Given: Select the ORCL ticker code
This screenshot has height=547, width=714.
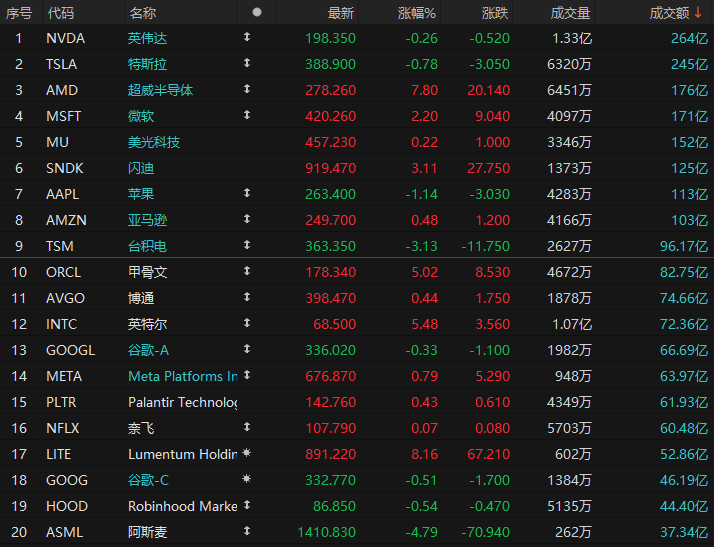Looking at the screenshot, I should [63, 272].
